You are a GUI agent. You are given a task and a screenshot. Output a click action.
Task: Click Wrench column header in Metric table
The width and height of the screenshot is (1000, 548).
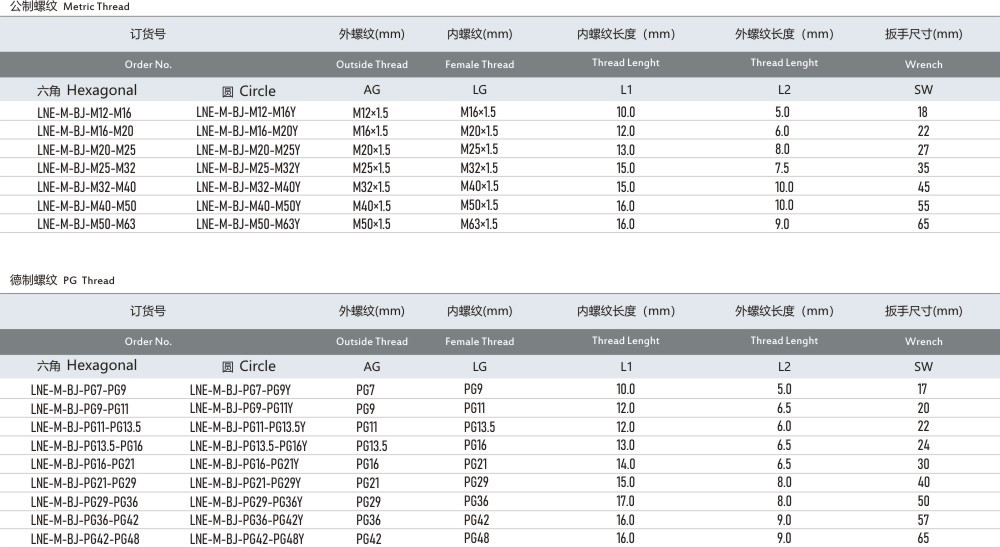click(x=923, y=64)
